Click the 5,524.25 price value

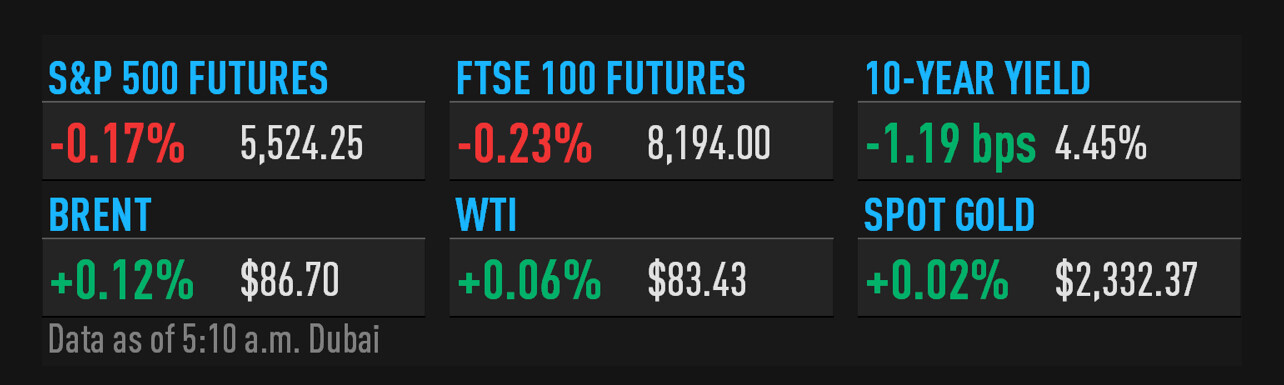coord(302,146)
